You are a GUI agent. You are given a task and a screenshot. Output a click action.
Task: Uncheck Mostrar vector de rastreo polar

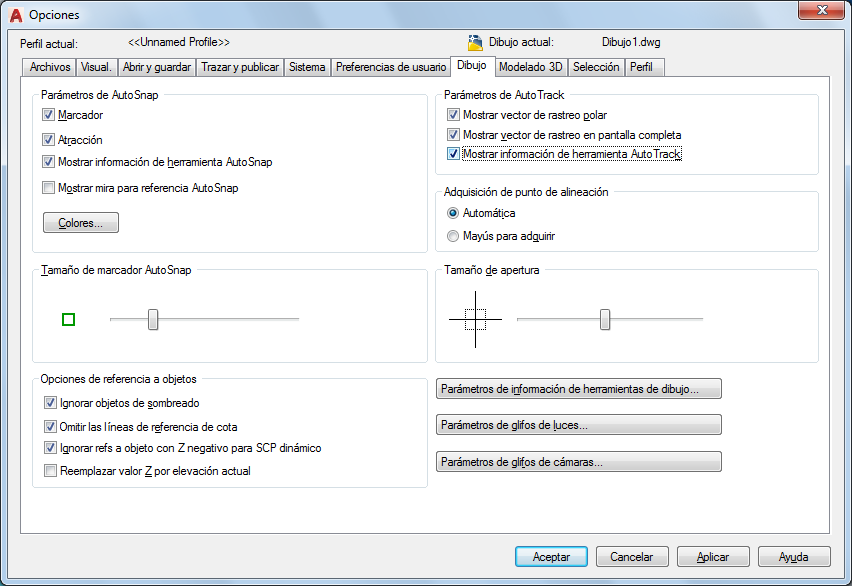pos(453,115)
